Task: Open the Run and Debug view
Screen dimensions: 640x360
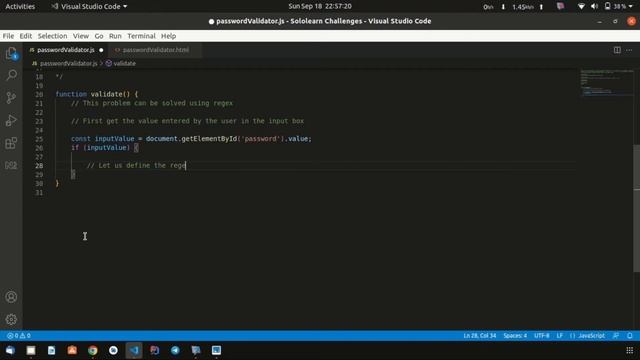Action: (x=11, y=120)
